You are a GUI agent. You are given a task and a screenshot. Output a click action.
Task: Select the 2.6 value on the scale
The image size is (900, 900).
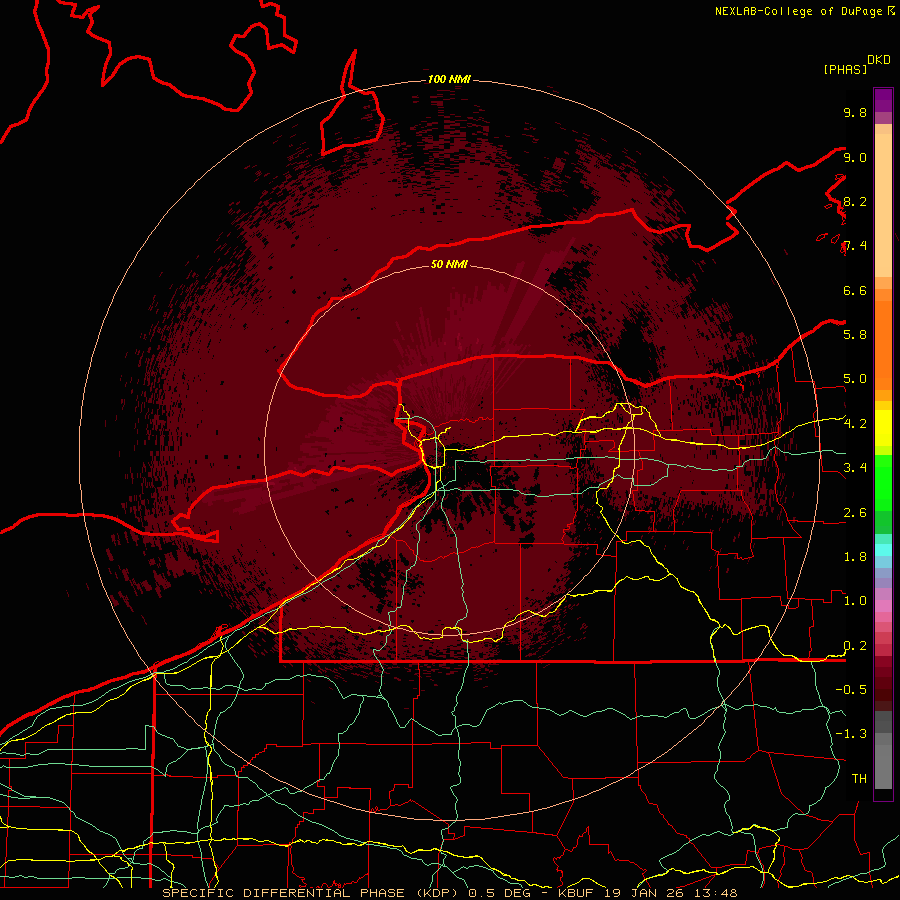point(855,512)
